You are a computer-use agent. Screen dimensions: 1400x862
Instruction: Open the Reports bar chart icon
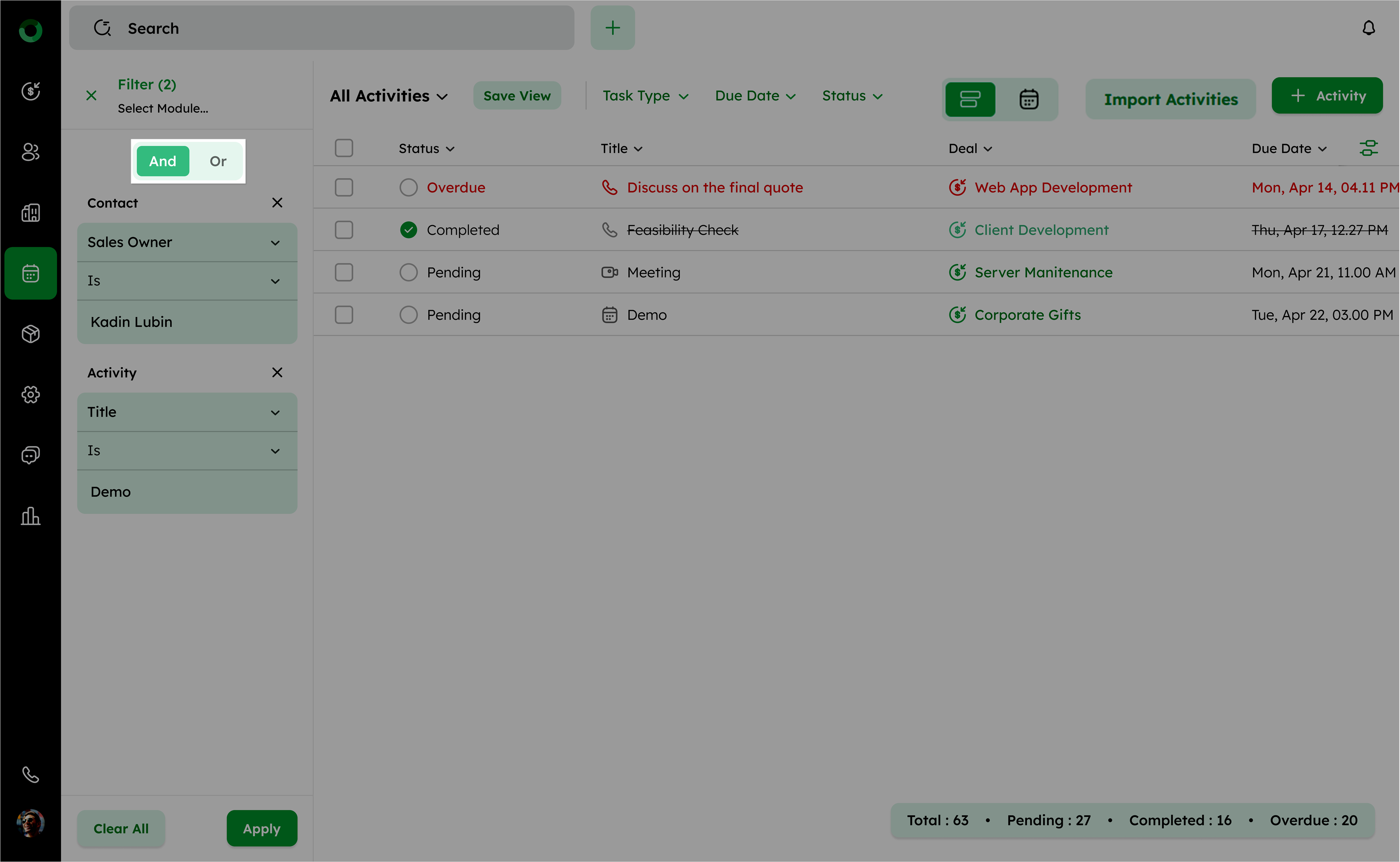[30, 516]
